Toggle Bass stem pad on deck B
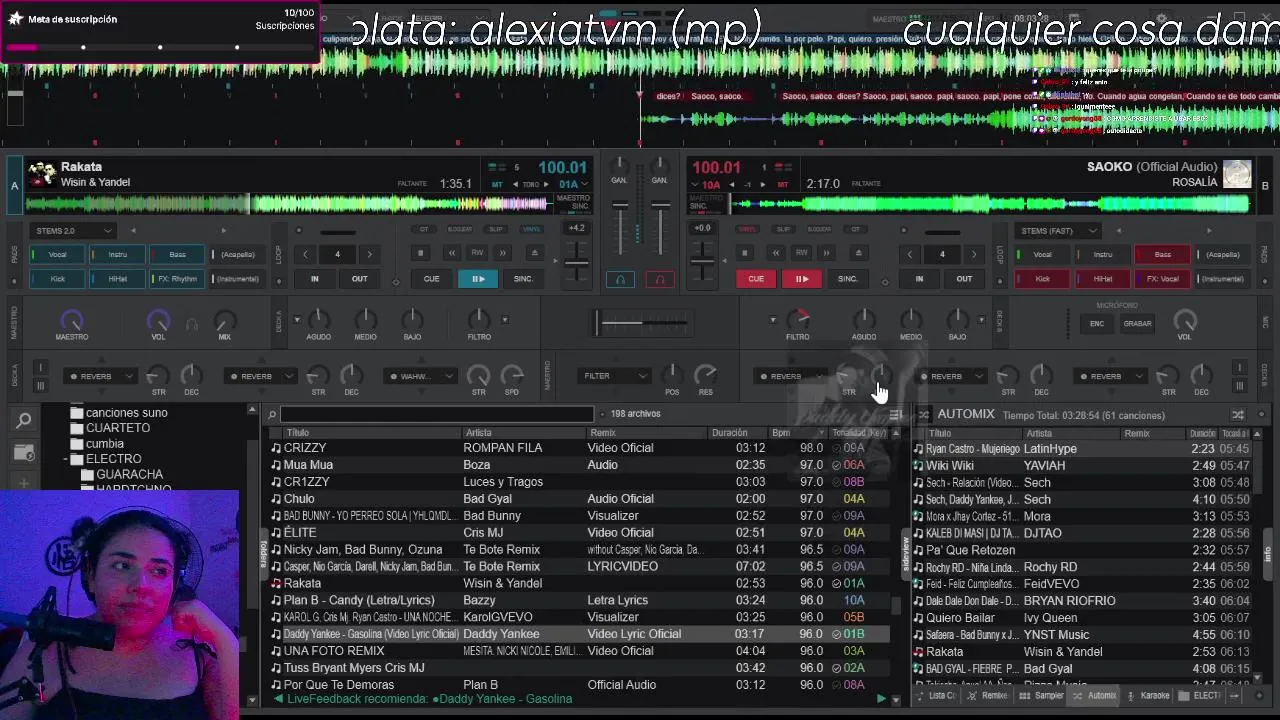This screenshot has height=720, width=1280. point(1162,254)
